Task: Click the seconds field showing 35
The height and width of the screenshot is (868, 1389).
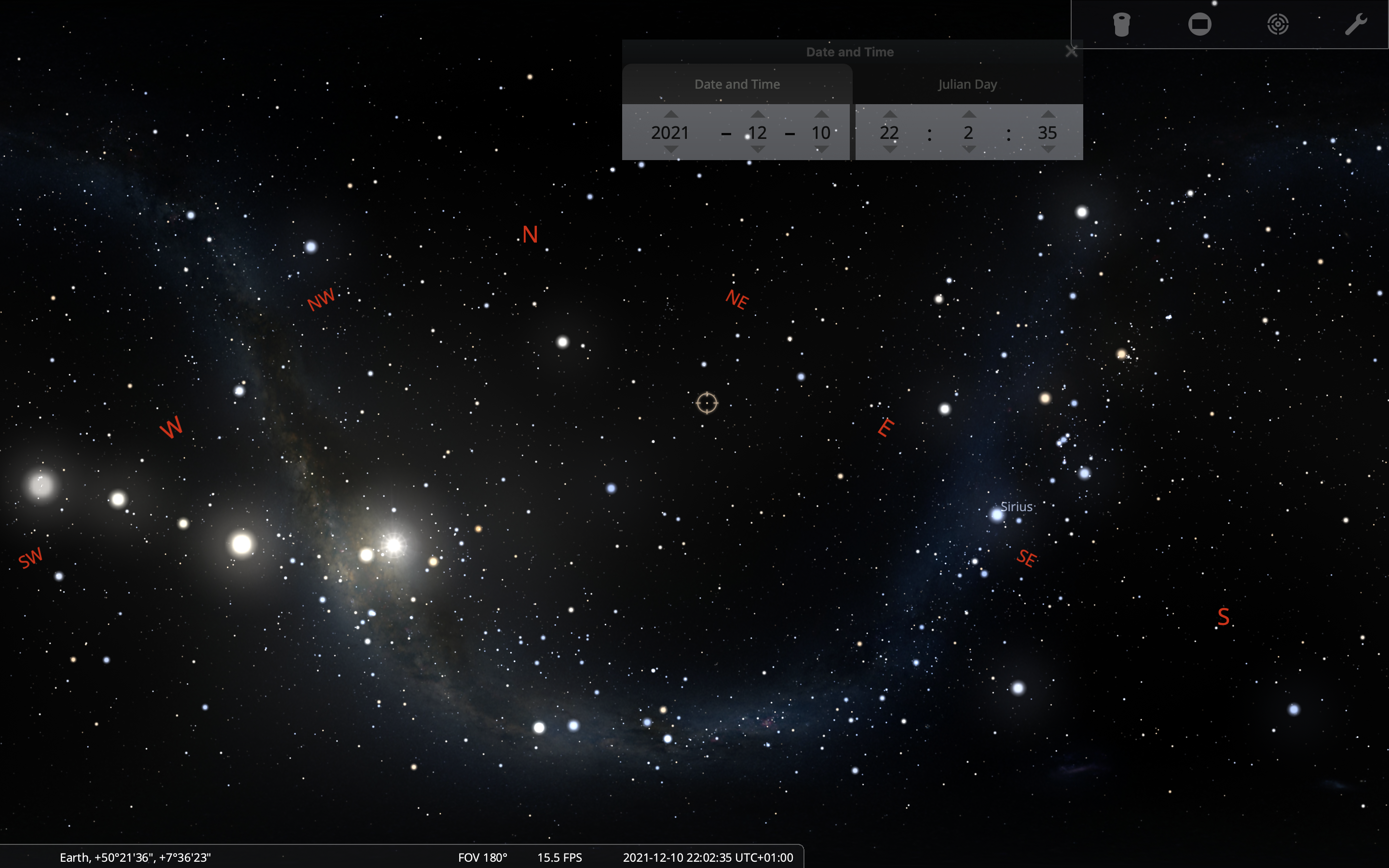Action: point(1048,133)
